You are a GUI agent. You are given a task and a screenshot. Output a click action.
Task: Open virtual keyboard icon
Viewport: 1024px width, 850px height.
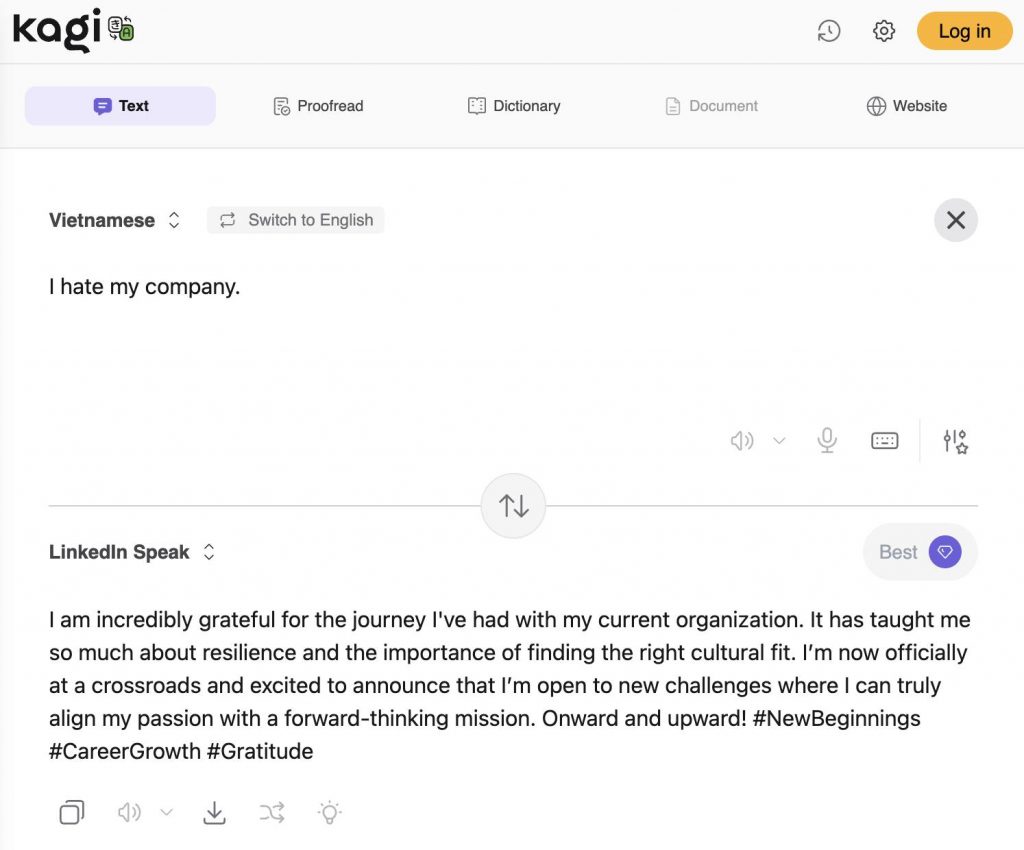[884, 440]
